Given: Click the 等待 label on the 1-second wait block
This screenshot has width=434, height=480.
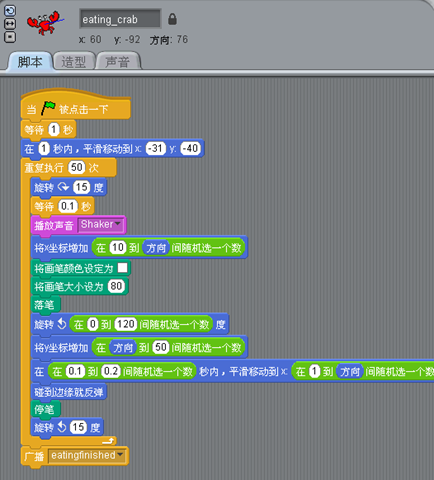Looking at the screenshot, I should tap(34, 130).
